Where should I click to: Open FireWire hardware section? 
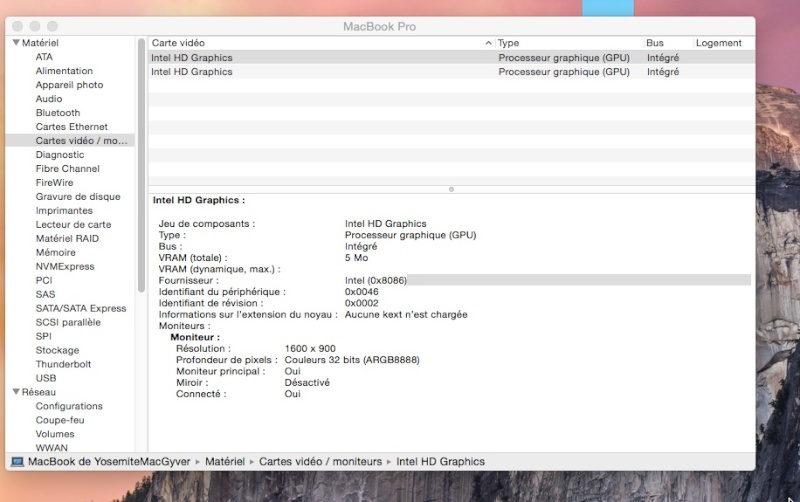click(54, 183)
